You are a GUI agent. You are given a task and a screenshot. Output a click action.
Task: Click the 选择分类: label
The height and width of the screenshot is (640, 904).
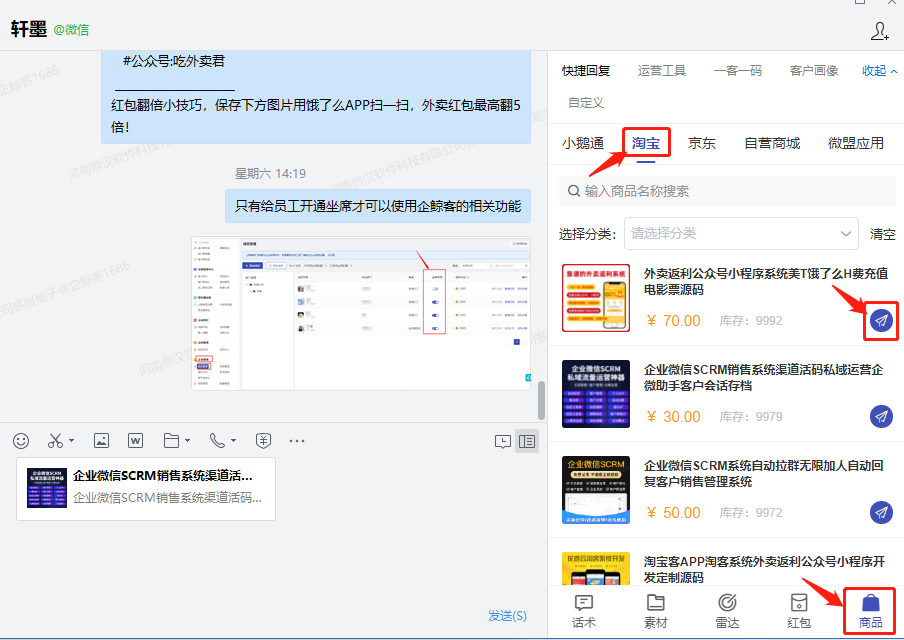tap(587, 234)
